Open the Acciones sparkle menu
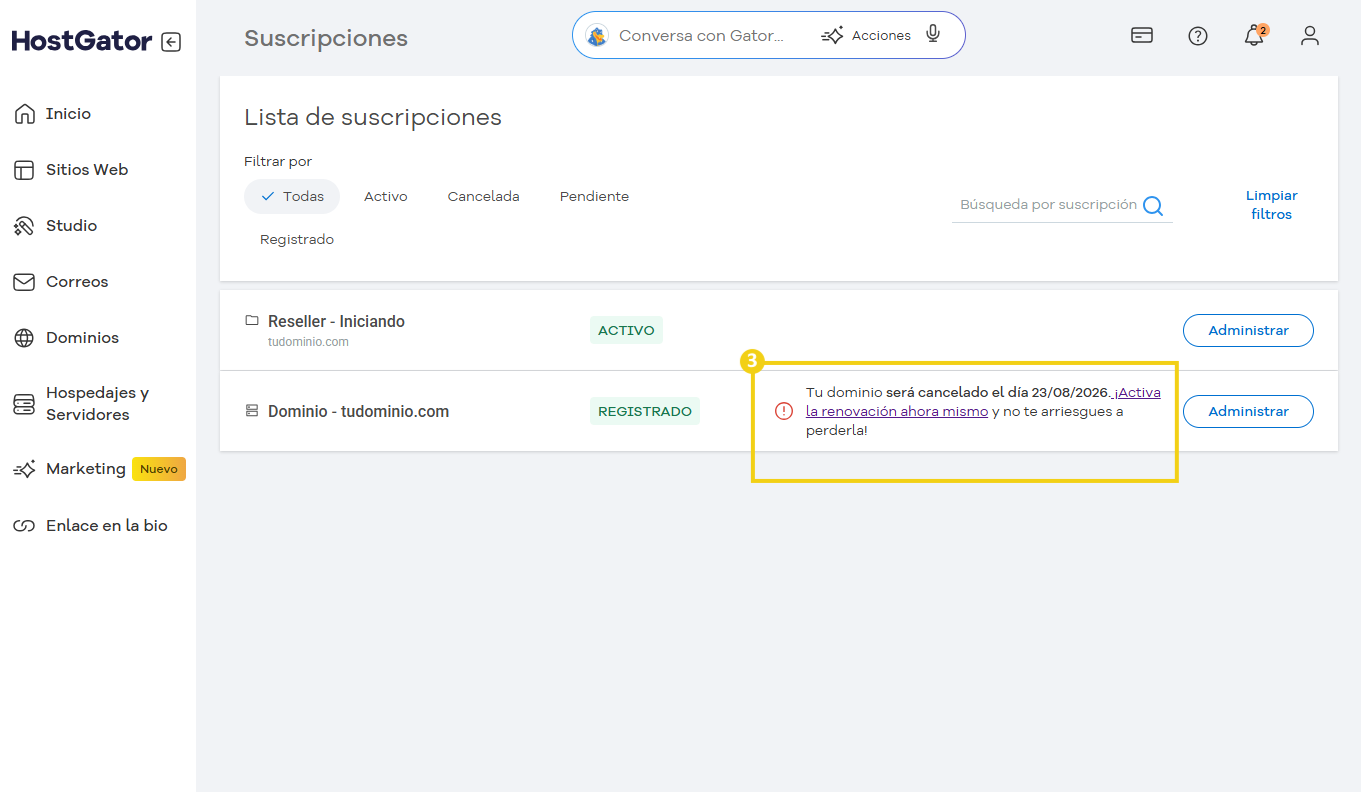Screen dimensions: 1361x792 pyautogui.click(x=866, y=35)
